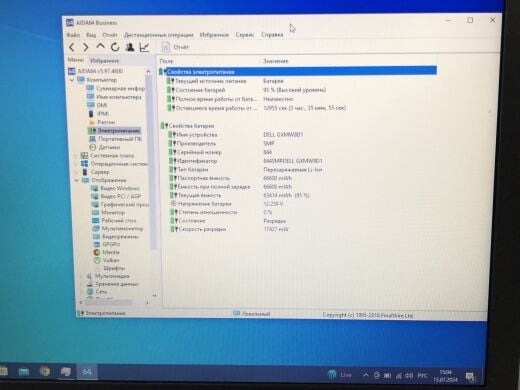The height and width of the screenshot is (390, 520).
Task: Select the GPGPU icon in tree
Action: 96,244
